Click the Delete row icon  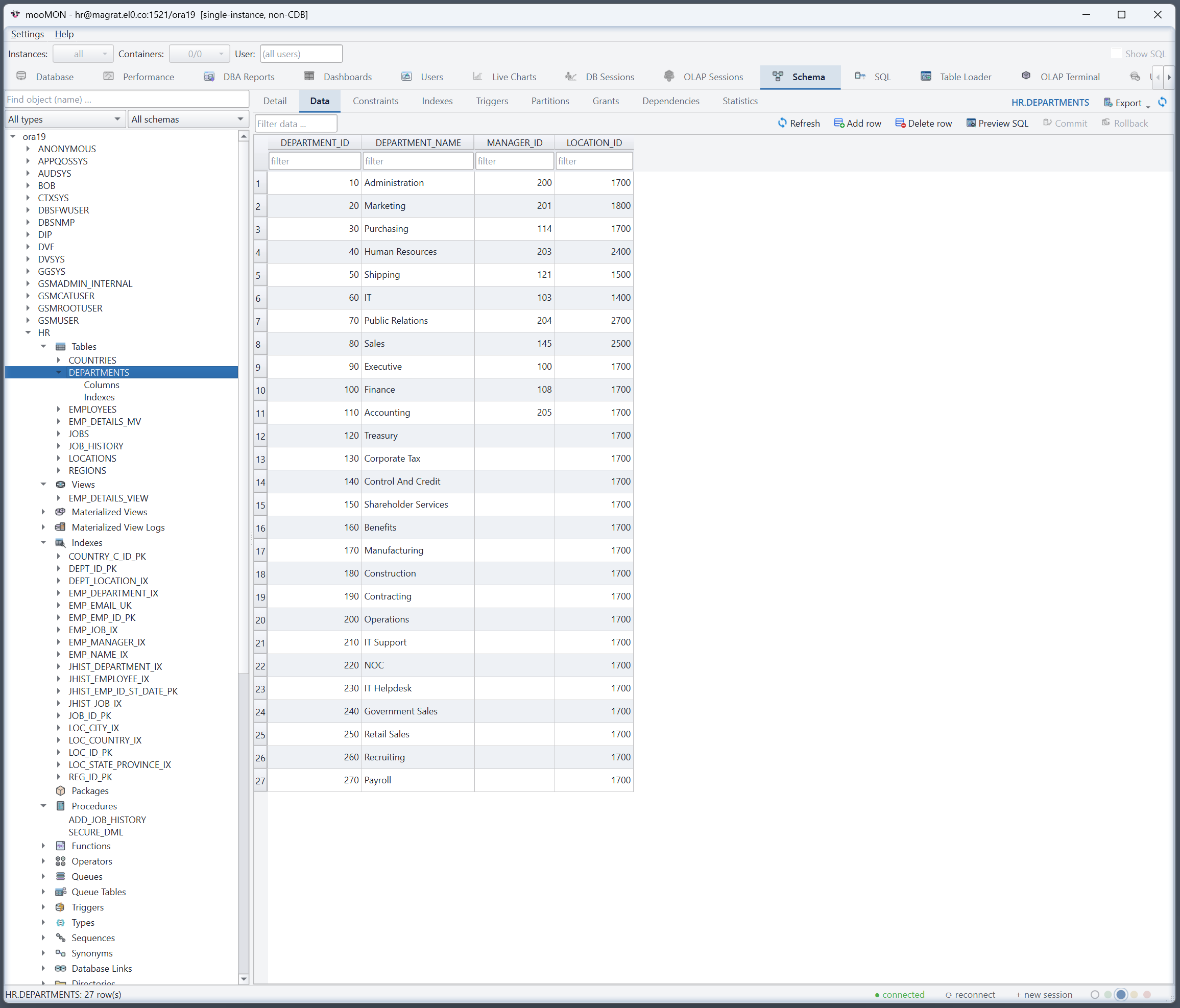coord(900,123)
